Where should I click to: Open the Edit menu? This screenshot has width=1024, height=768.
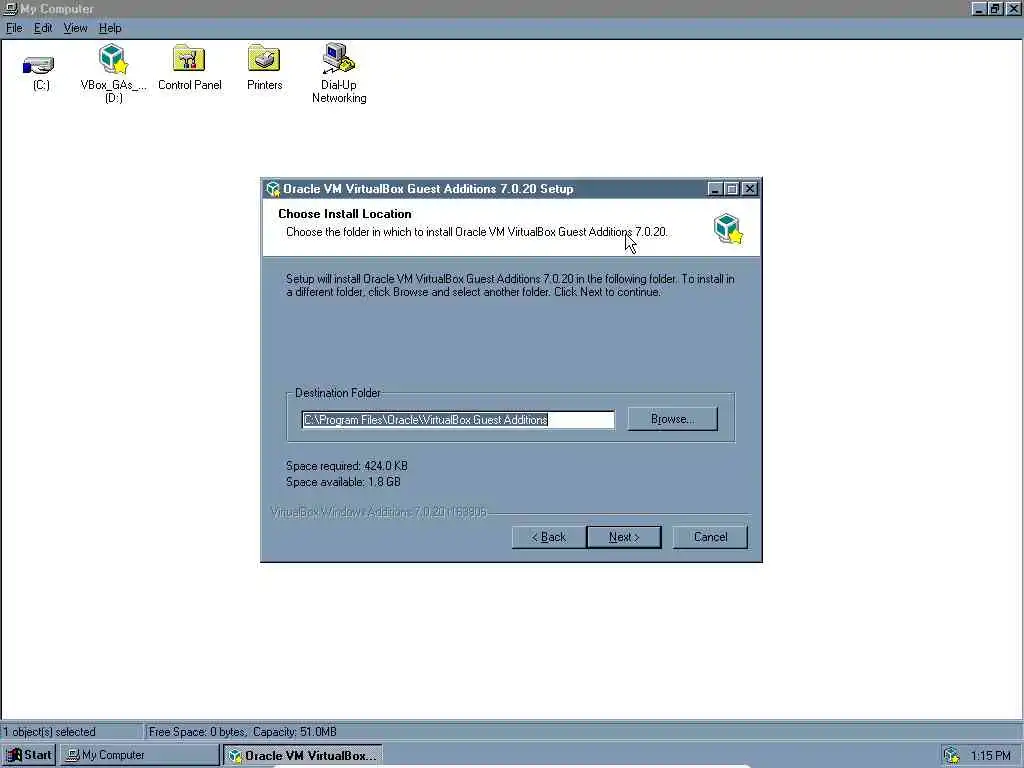click(43, 28)
